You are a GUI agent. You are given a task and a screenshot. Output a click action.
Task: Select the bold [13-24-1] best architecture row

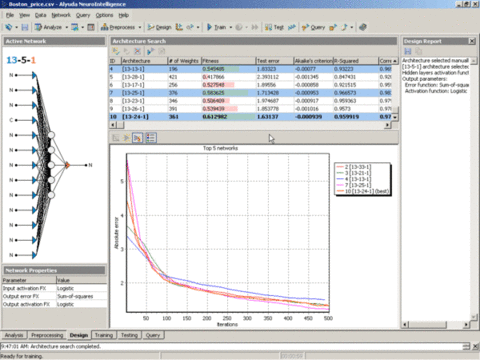pos(251,117)
